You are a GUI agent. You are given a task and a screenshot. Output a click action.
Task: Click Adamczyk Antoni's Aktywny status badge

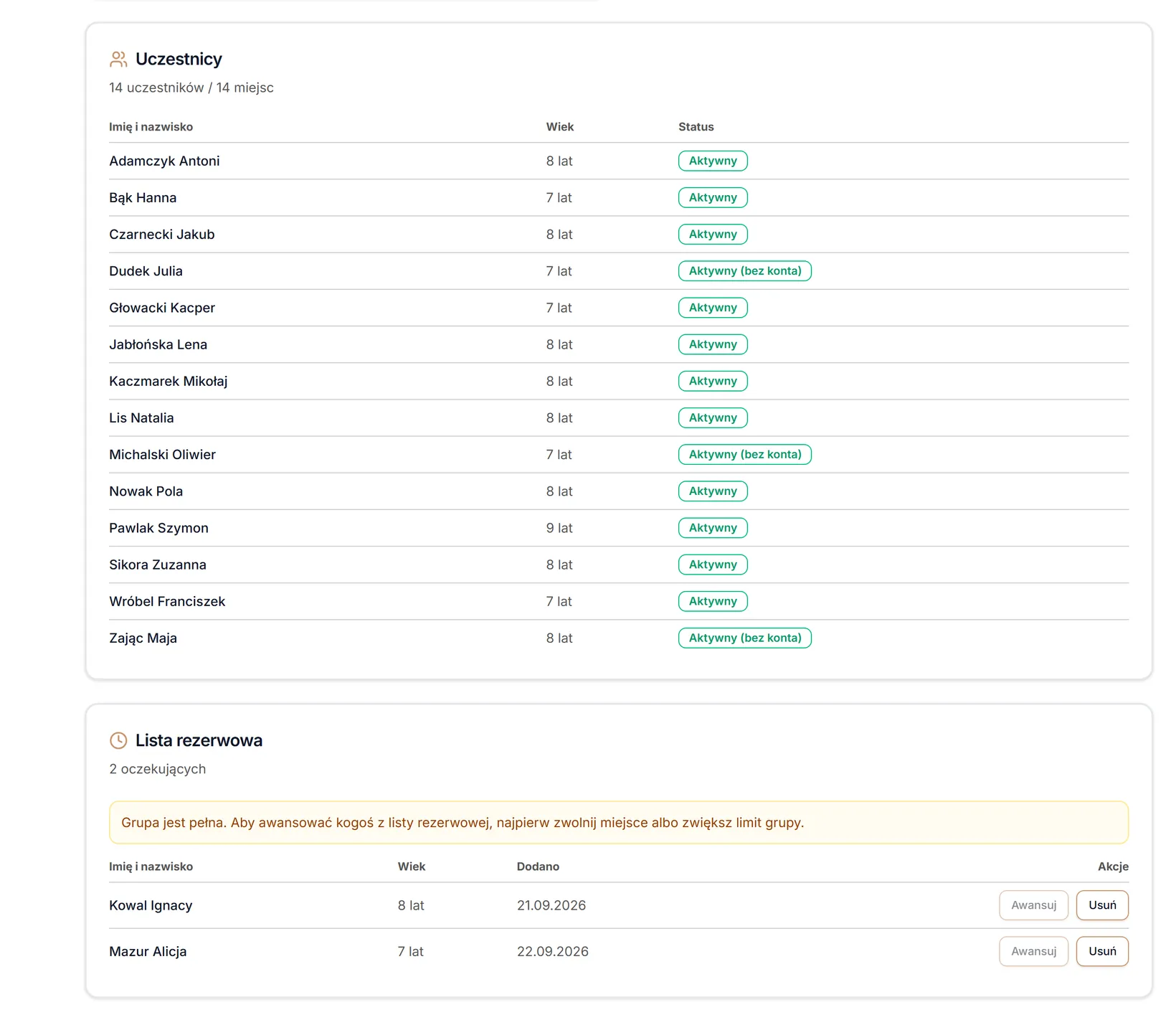(x=713, y=161)
